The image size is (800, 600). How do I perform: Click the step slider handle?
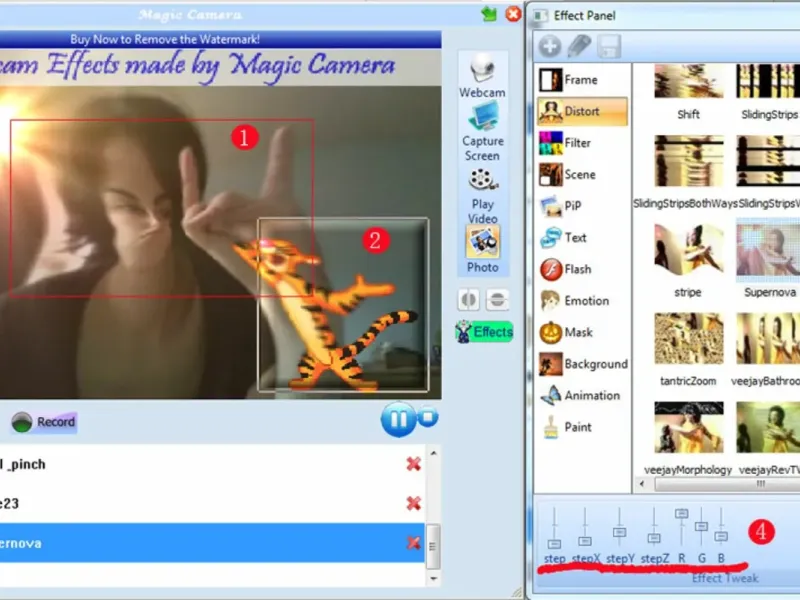pos(554,544)
